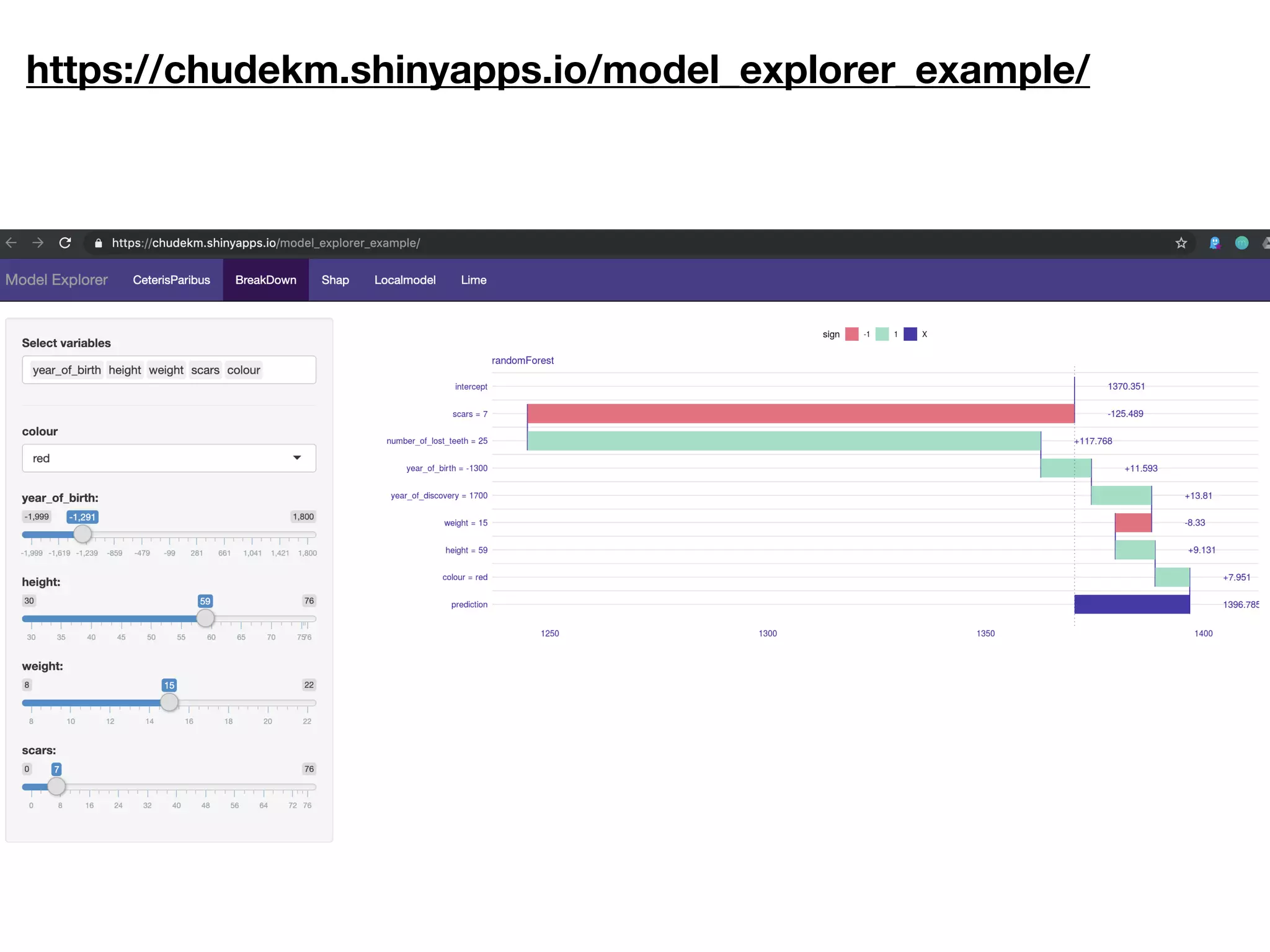This screenshot has height=952, width=1270.
Task: Click the red -1 sign legend swatch
Action: [852, 334]
